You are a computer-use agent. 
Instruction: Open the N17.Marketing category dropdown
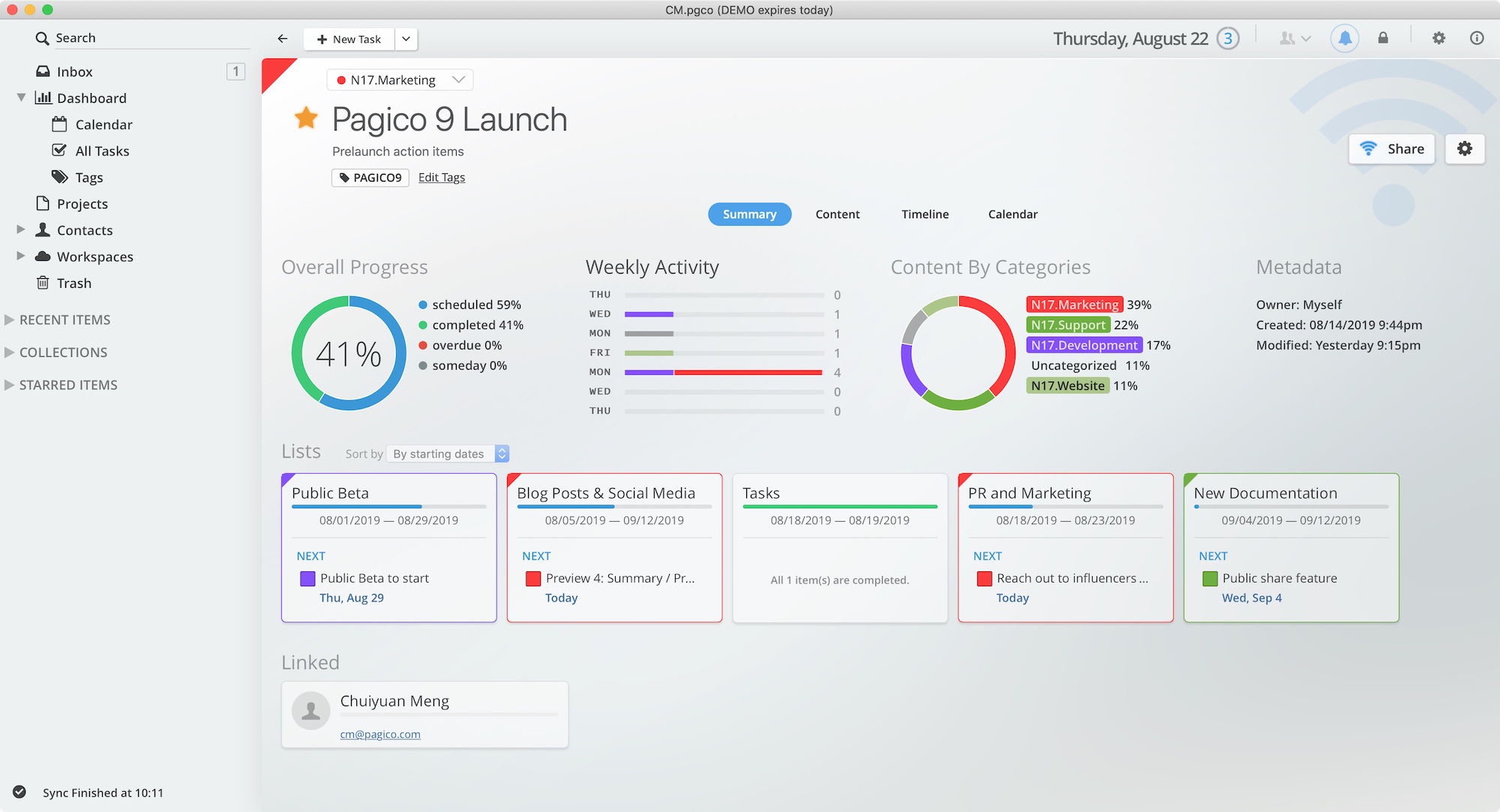coord(400,79)
